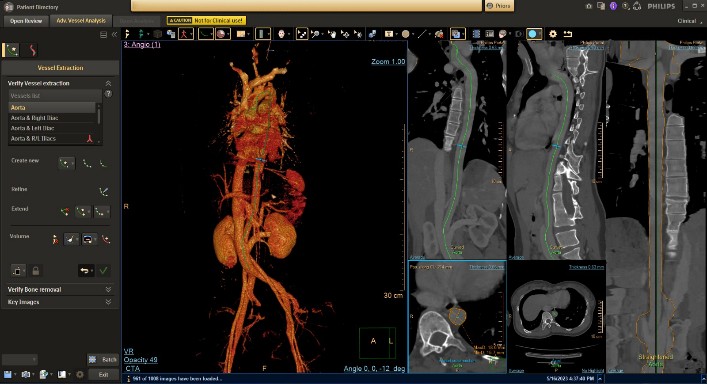Click the Batch button

pos(103,359)
